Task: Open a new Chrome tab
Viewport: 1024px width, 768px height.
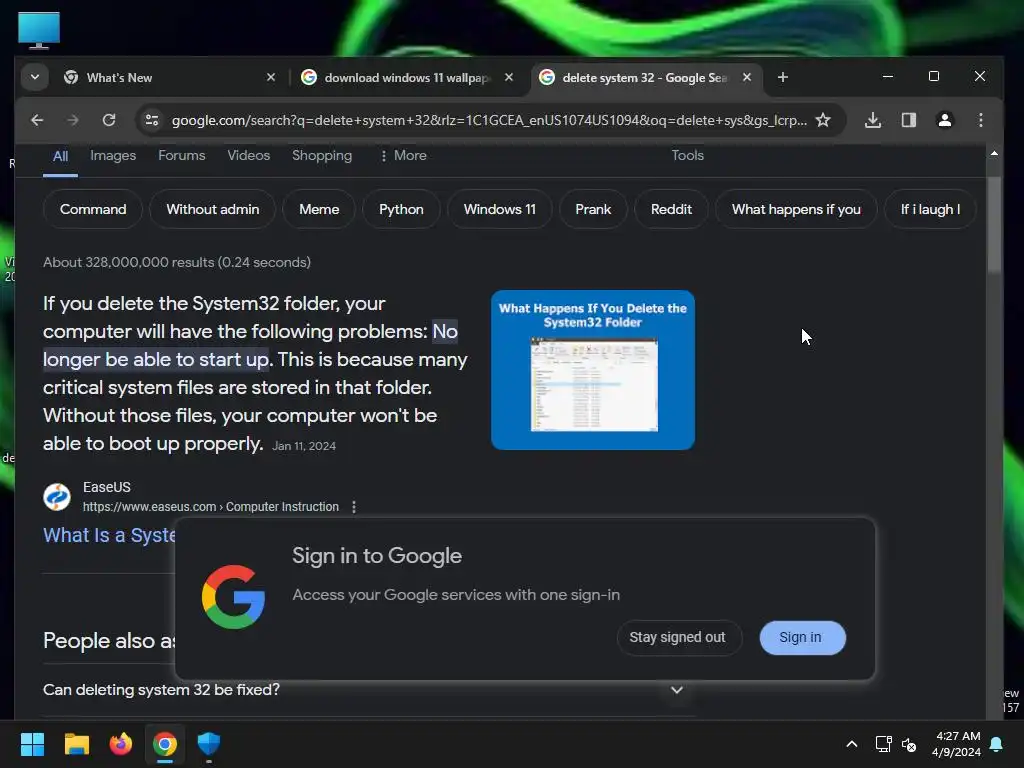Action: [782, 78]
